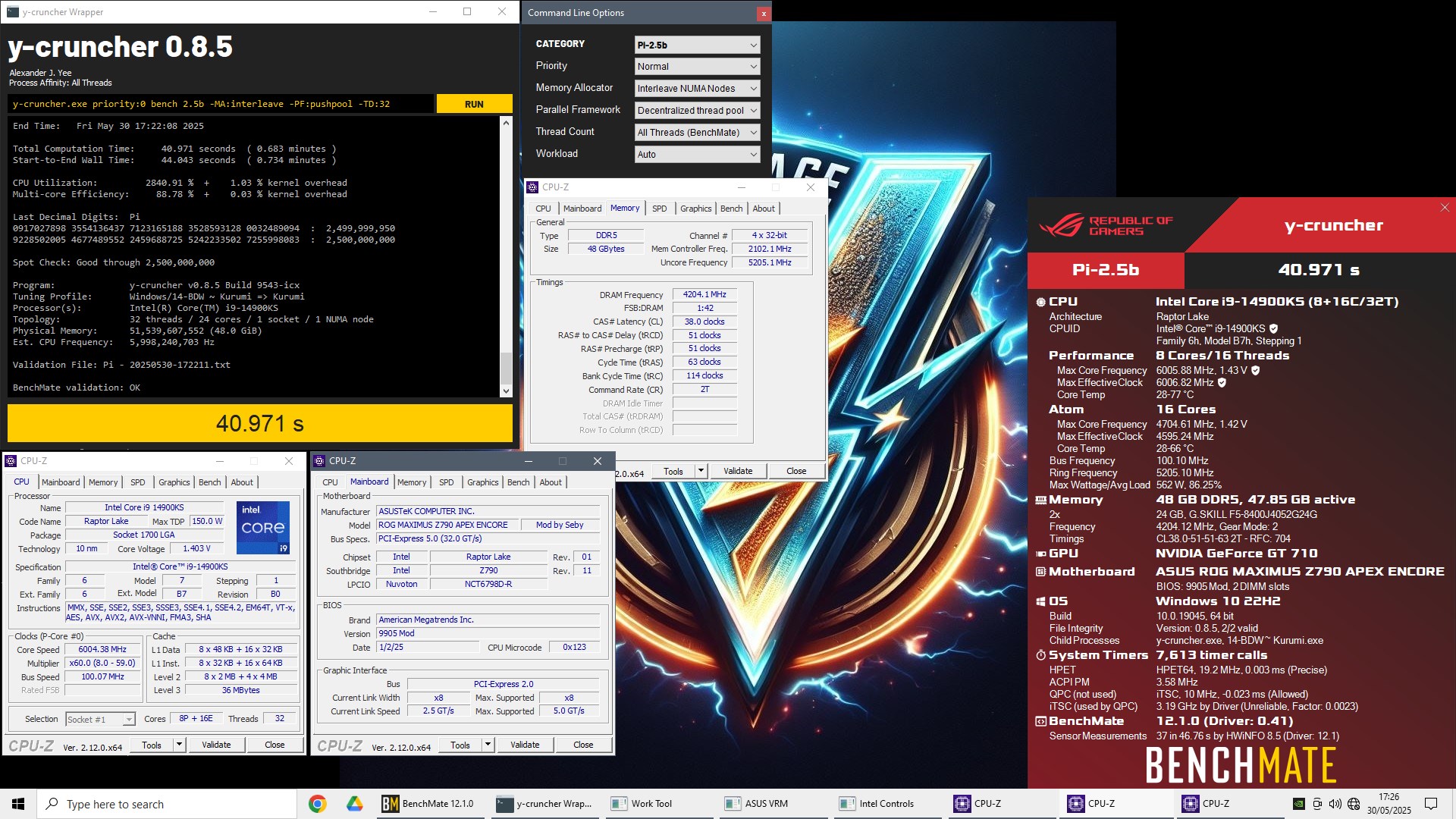Open Parallel Framework dropdown
1456x819 pixels.
click(x=697, y=111)
